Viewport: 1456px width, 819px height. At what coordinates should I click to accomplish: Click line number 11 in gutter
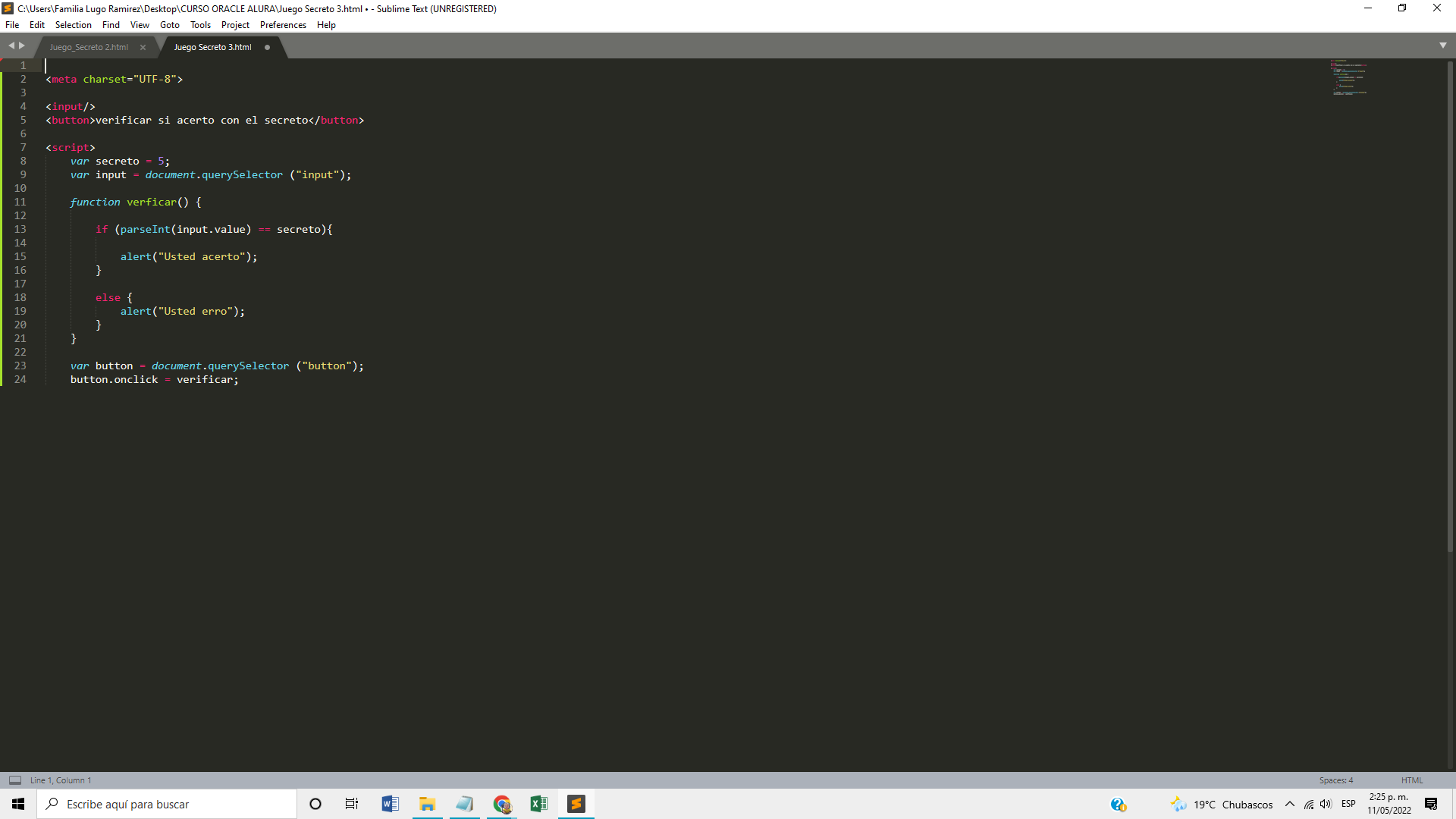[x=20, y=202]
